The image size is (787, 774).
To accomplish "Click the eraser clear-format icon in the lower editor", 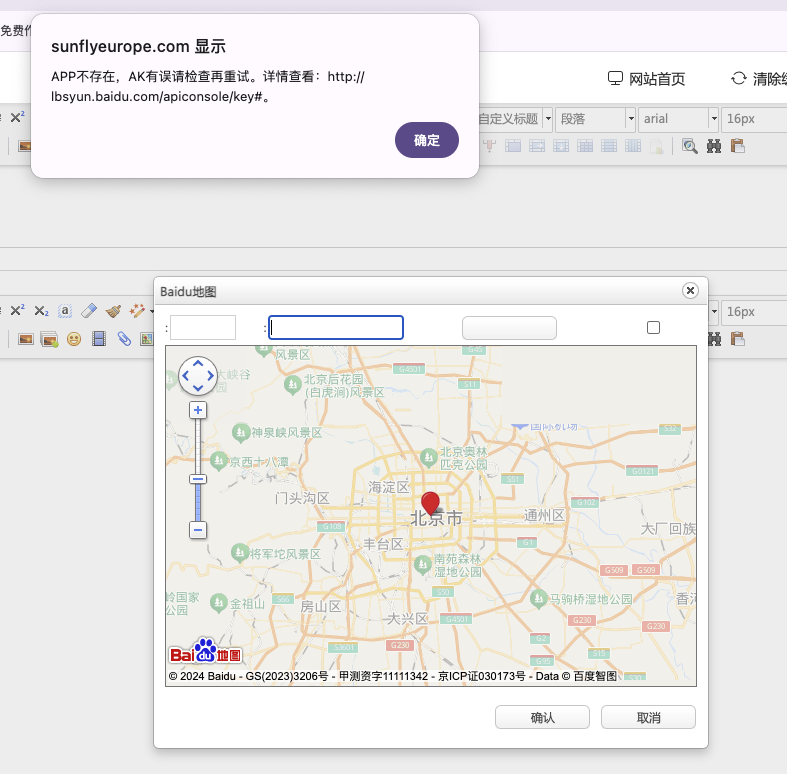I will [x=89, y=311].
